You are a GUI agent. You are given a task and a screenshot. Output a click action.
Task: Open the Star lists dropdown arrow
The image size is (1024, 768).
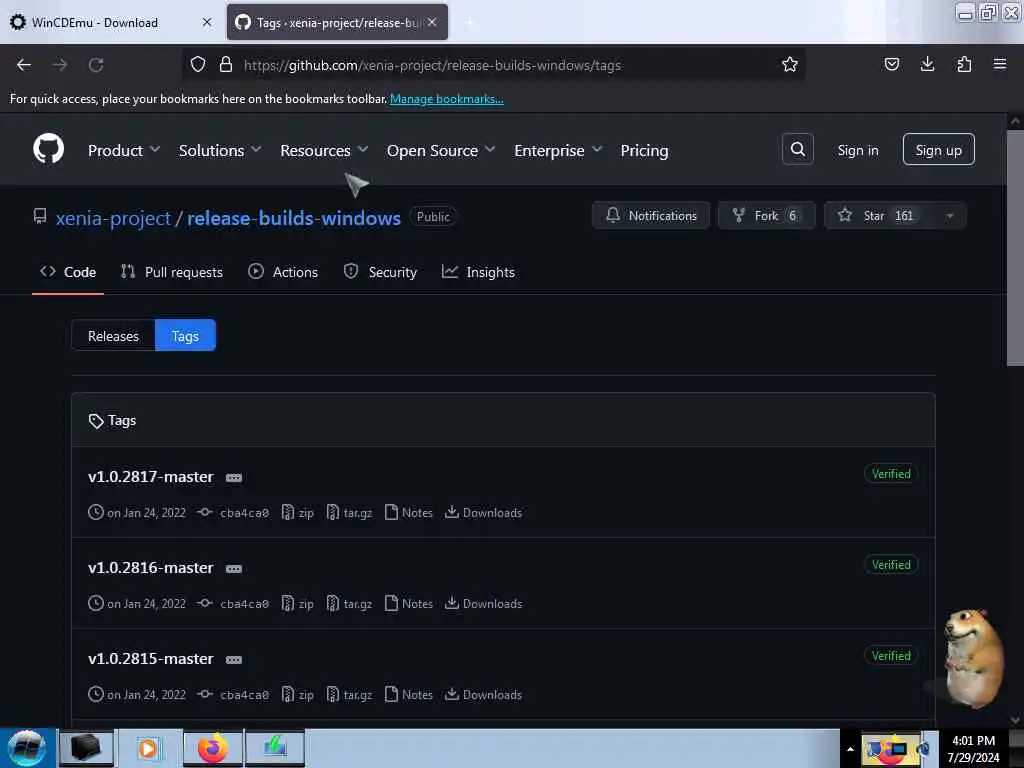950,216
